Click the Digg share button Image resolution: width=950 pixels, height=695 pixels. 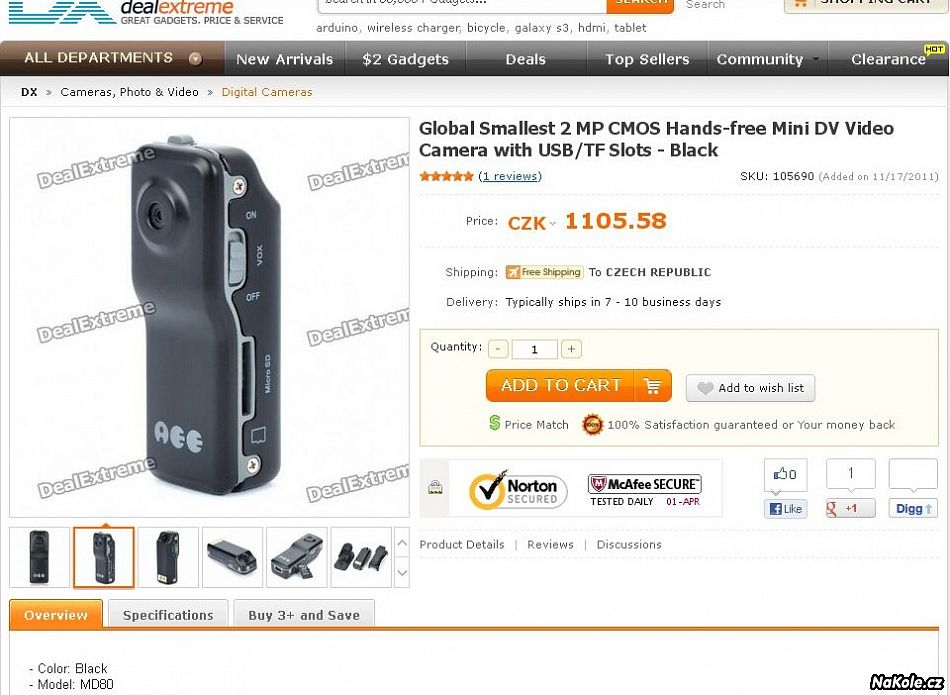point(912,508)
